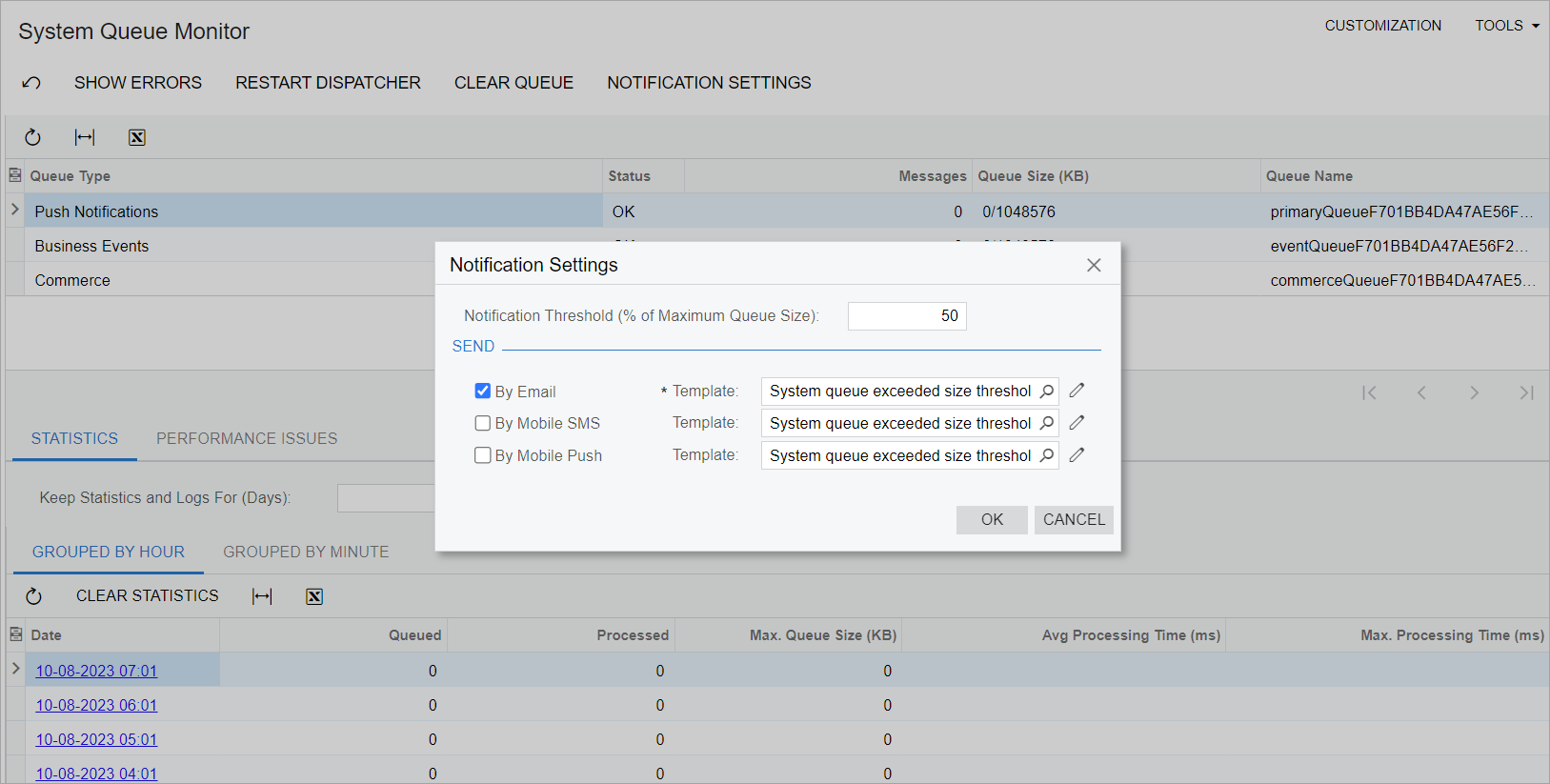Search for the By Mobile Push template

[x=1047, y=455]
